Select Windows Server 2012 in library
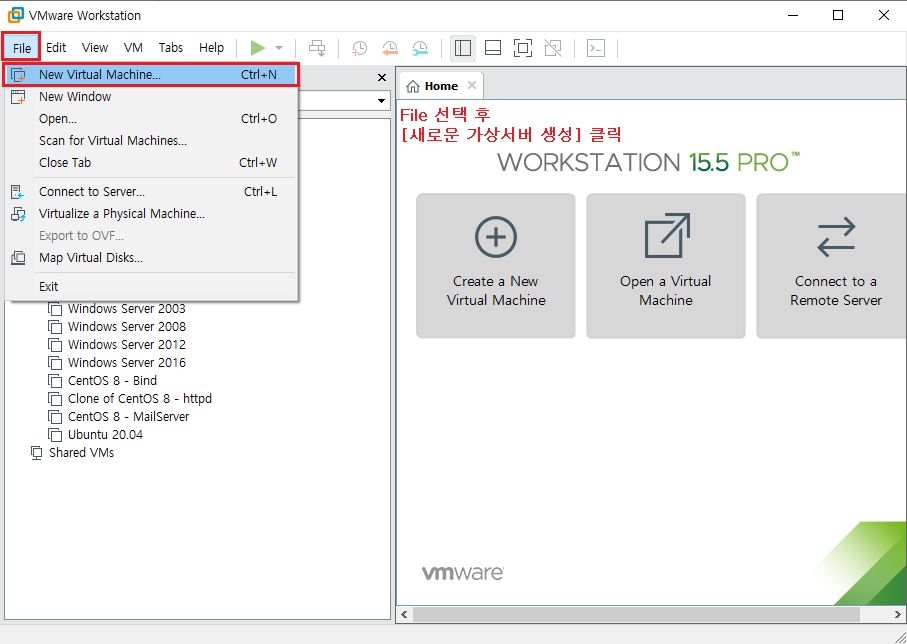 point(127,345)
